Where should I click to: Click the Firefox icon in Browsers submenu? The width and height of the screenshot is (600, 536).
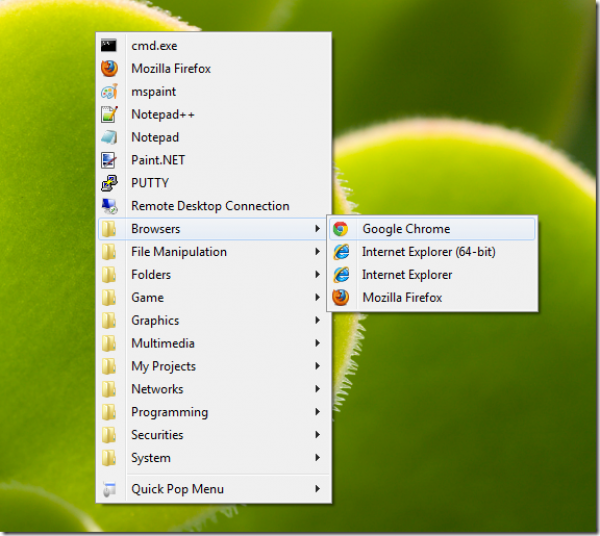click(x=341, y=298)
